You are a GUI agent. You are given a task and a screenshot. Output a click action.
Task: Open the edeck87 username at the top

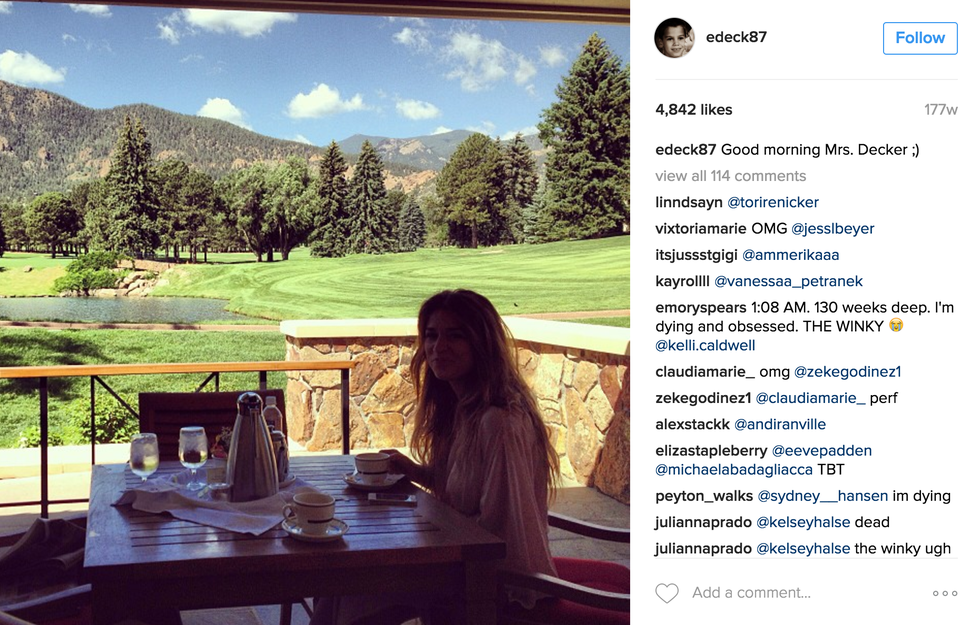point(736,38)
